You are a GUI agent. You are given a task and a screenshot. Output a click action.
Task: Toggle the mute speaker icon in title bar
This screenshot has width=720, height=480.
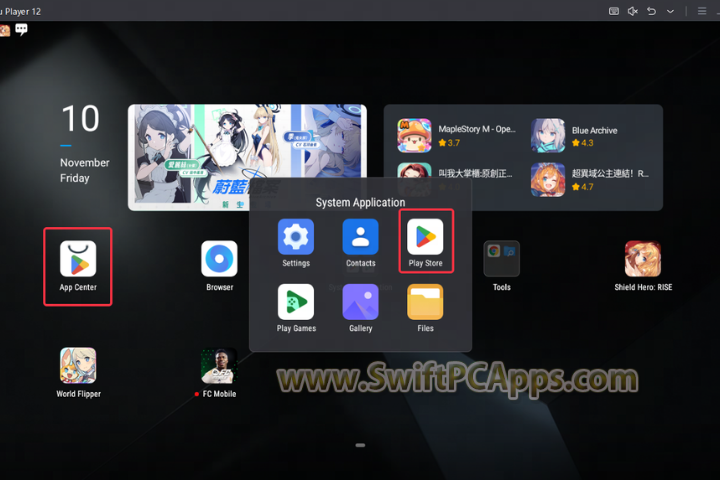click(x=633, y=11)
